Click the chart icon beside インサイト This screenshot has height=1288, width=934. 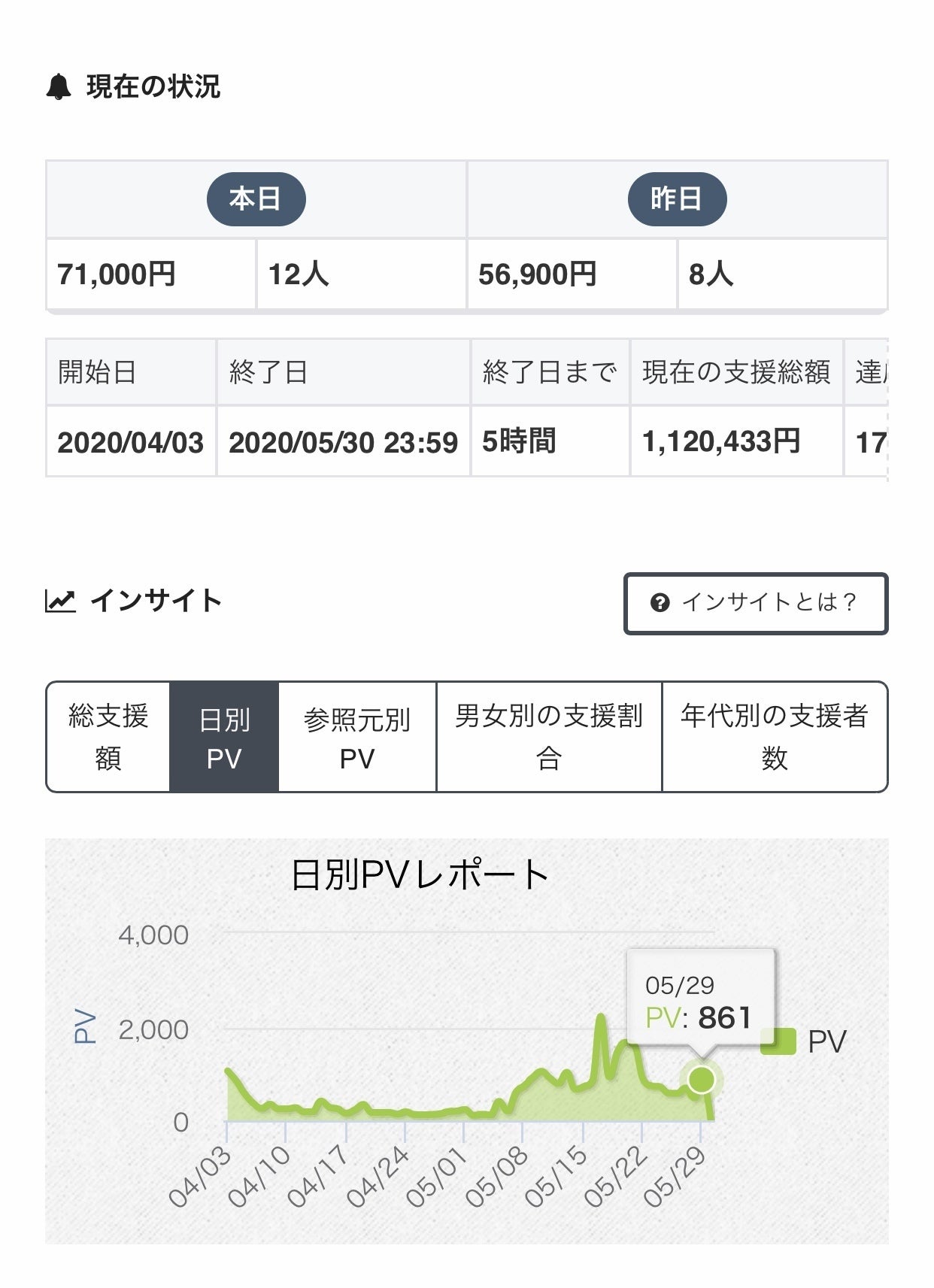(60, 602)
